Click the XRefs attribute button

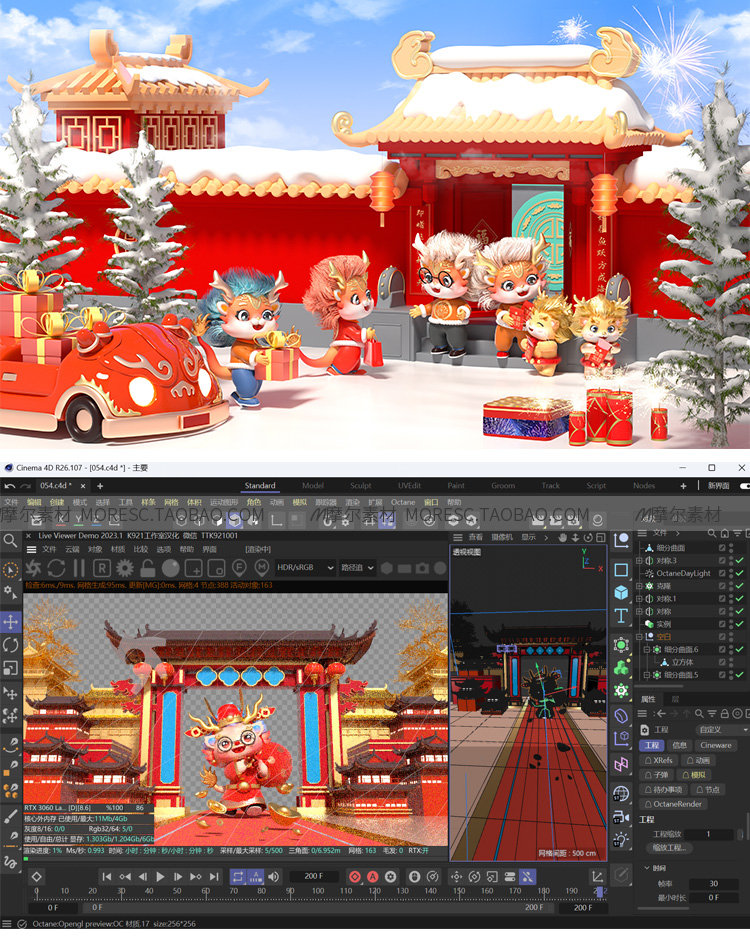659,761
